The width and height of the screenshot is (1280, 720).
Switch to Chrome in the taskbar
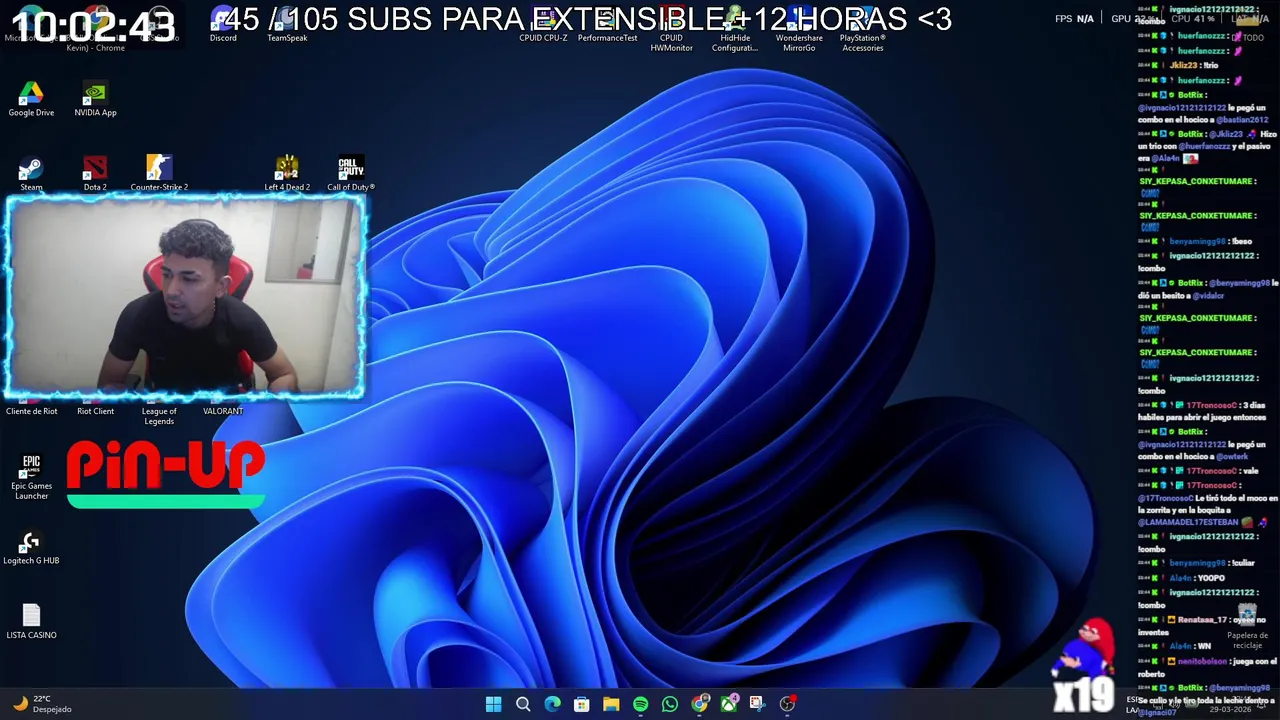pos(699,704)
